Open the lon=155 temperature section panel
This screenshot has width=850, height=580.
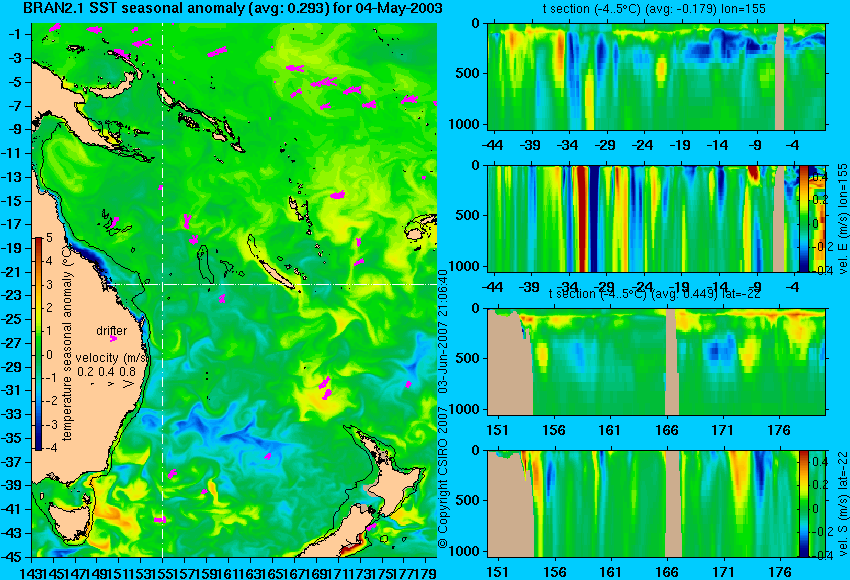[656, 76]
